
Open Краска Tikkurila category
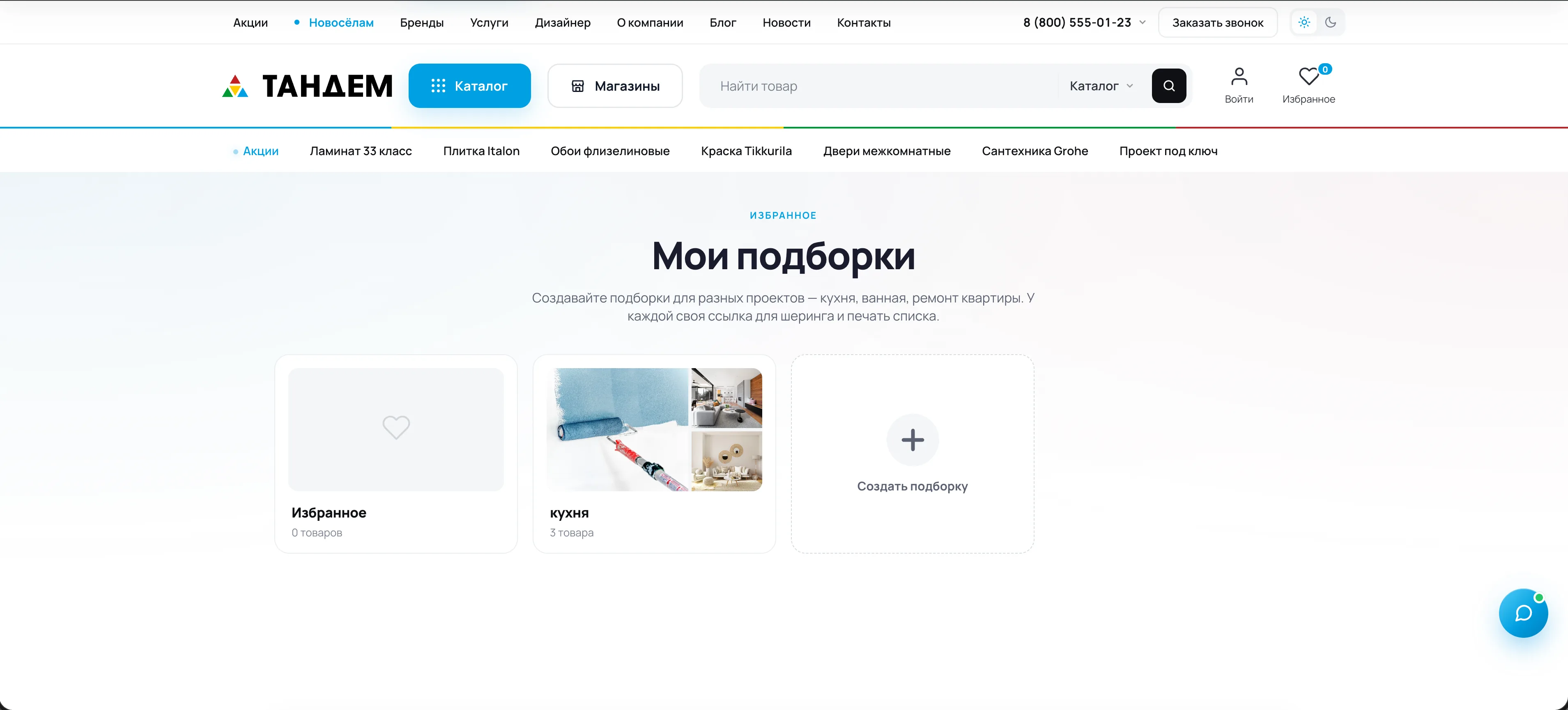[x=746, y=151]
